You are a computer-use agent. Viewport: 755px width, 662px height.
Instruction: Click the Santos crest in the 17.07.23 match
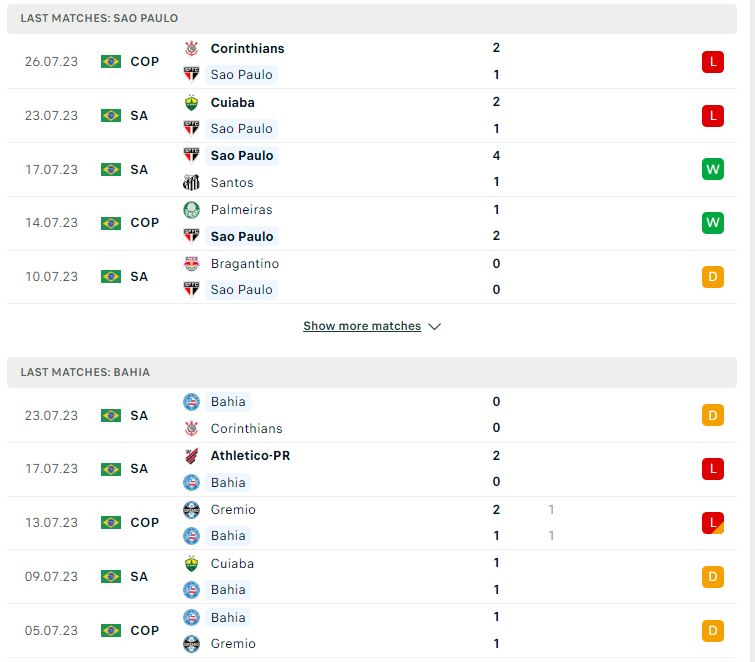192,182
